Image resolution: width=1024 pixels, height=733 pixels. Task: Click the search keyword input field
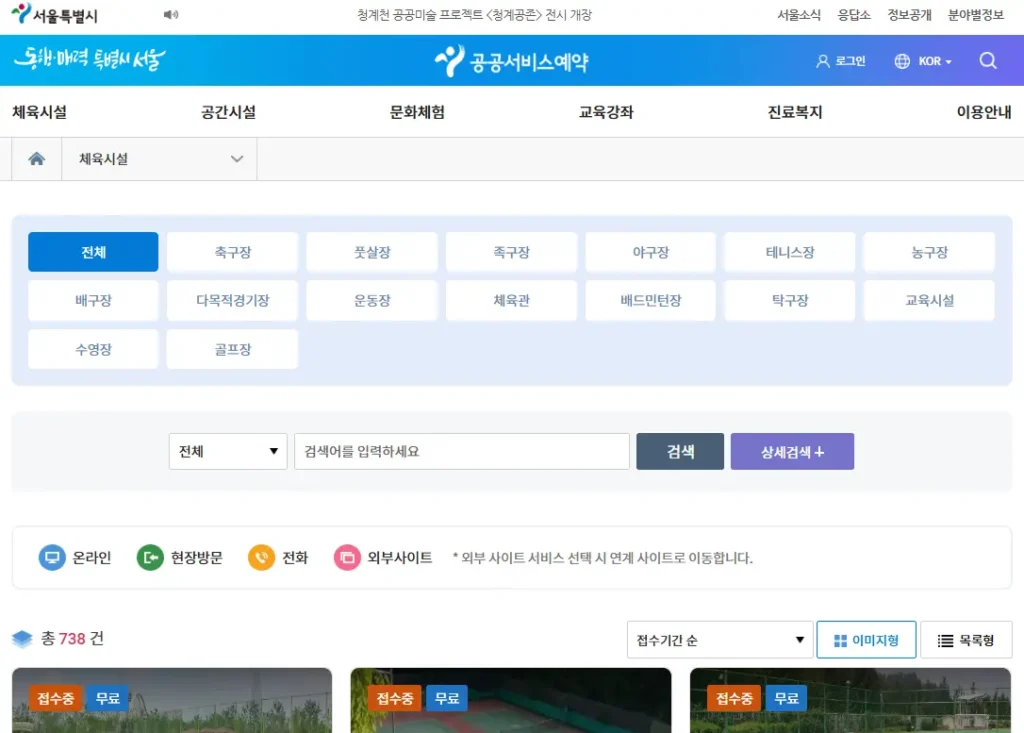pos(461,451)
